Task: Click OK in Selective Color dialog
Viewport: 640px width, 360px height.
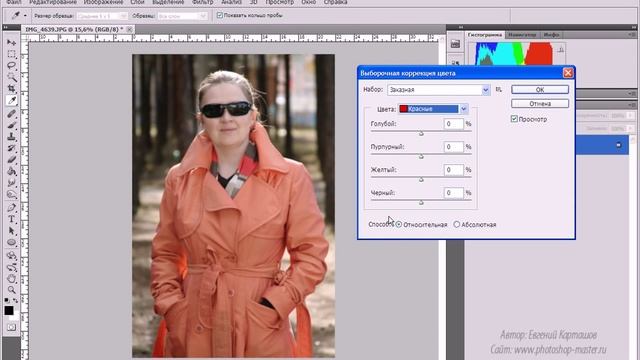Action: (x=540, y=89)
